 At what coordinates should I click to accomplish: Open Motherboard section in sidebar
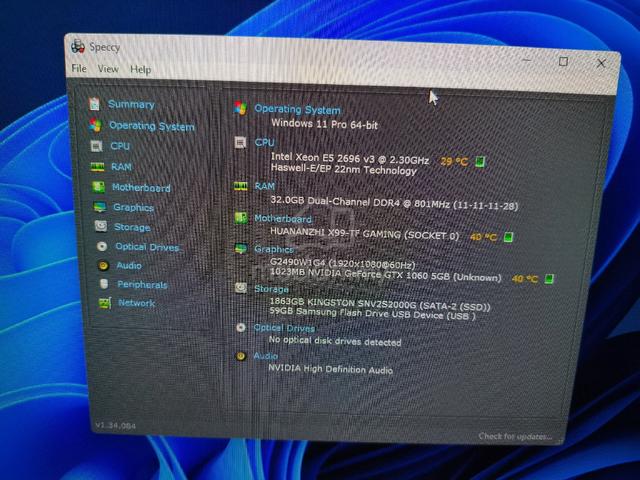click(141, 188)
